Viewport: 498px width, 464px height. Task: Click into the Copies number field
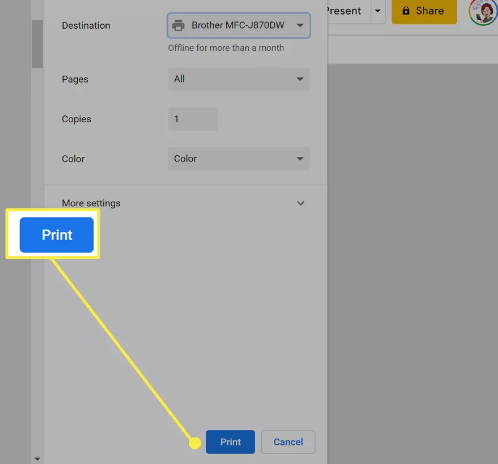193,119
